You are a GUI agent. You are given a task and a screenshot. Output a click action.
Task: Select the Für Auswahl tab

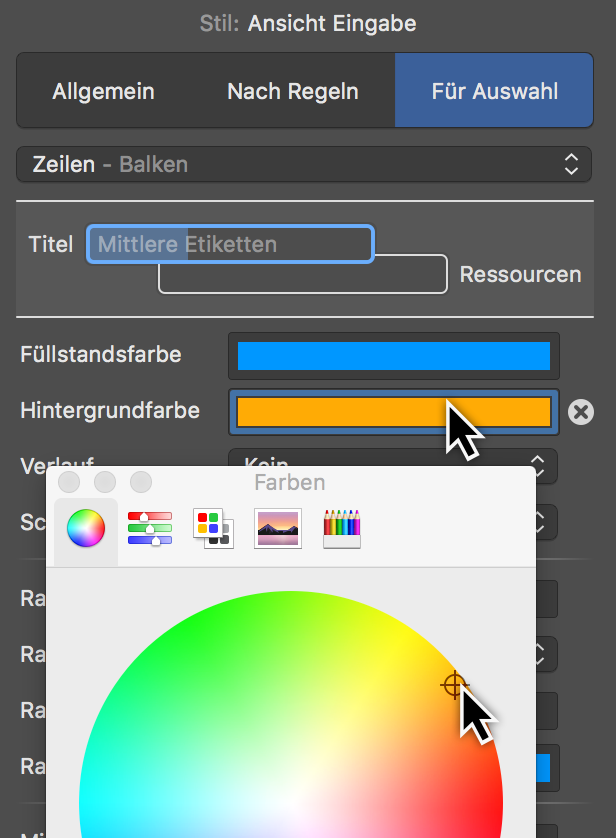[x=494, y=92]
